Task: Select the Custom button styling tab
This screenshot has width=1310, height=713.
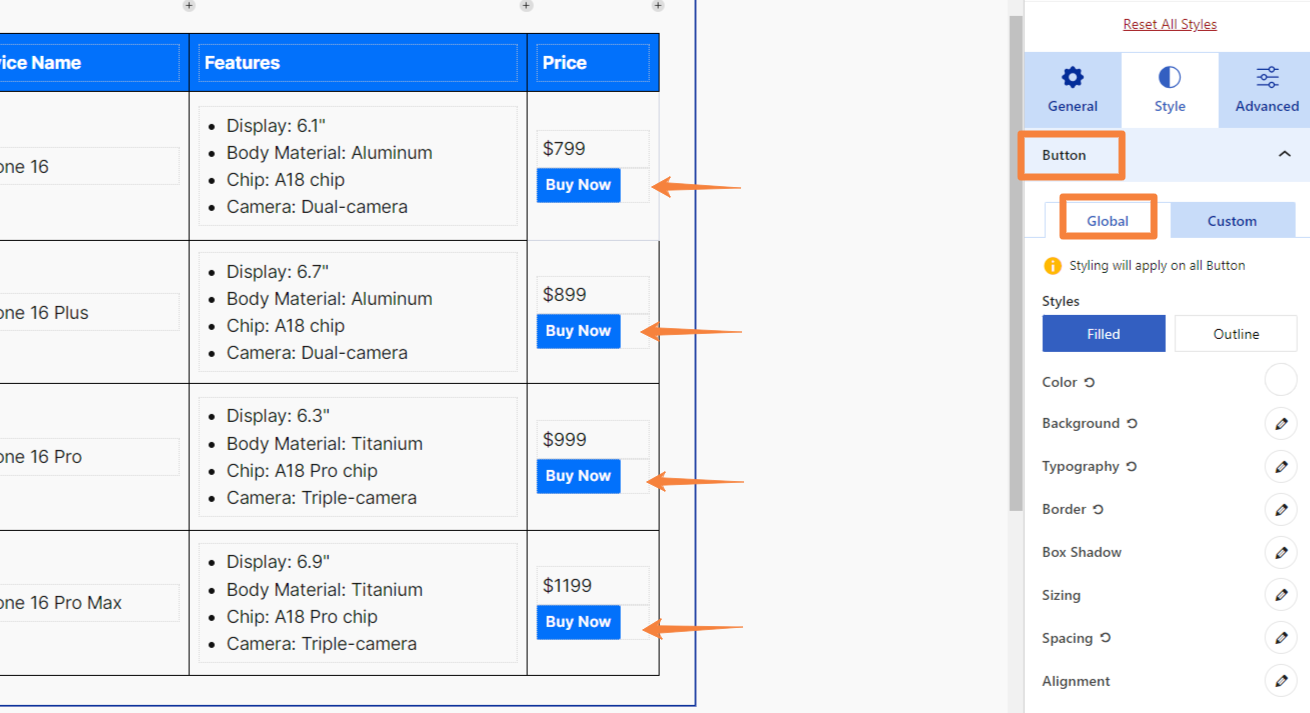Action: [1232, 221]
